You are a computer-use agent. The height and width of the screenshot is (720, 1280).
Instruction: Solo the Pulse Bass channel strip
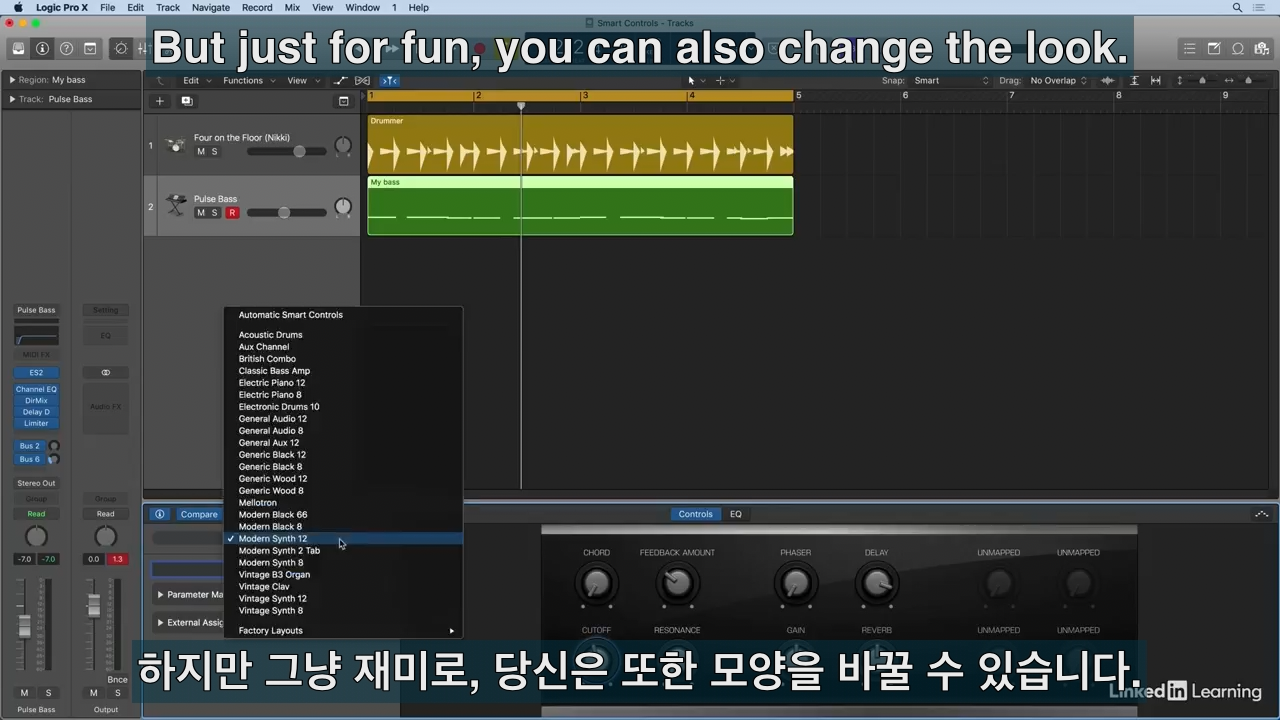pyautogui.click(x=47, y=693)
